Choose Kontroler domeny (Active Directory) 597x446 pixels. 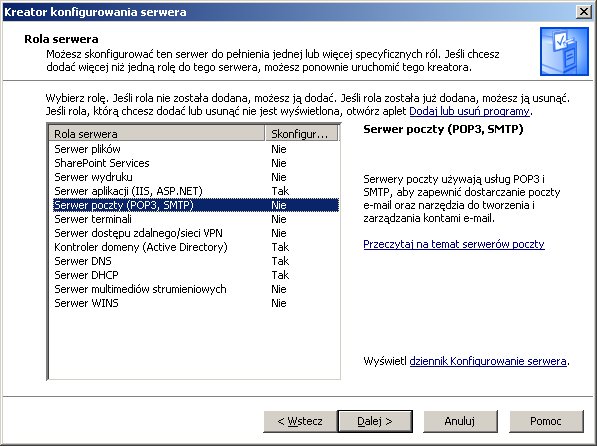coord(194,247)
